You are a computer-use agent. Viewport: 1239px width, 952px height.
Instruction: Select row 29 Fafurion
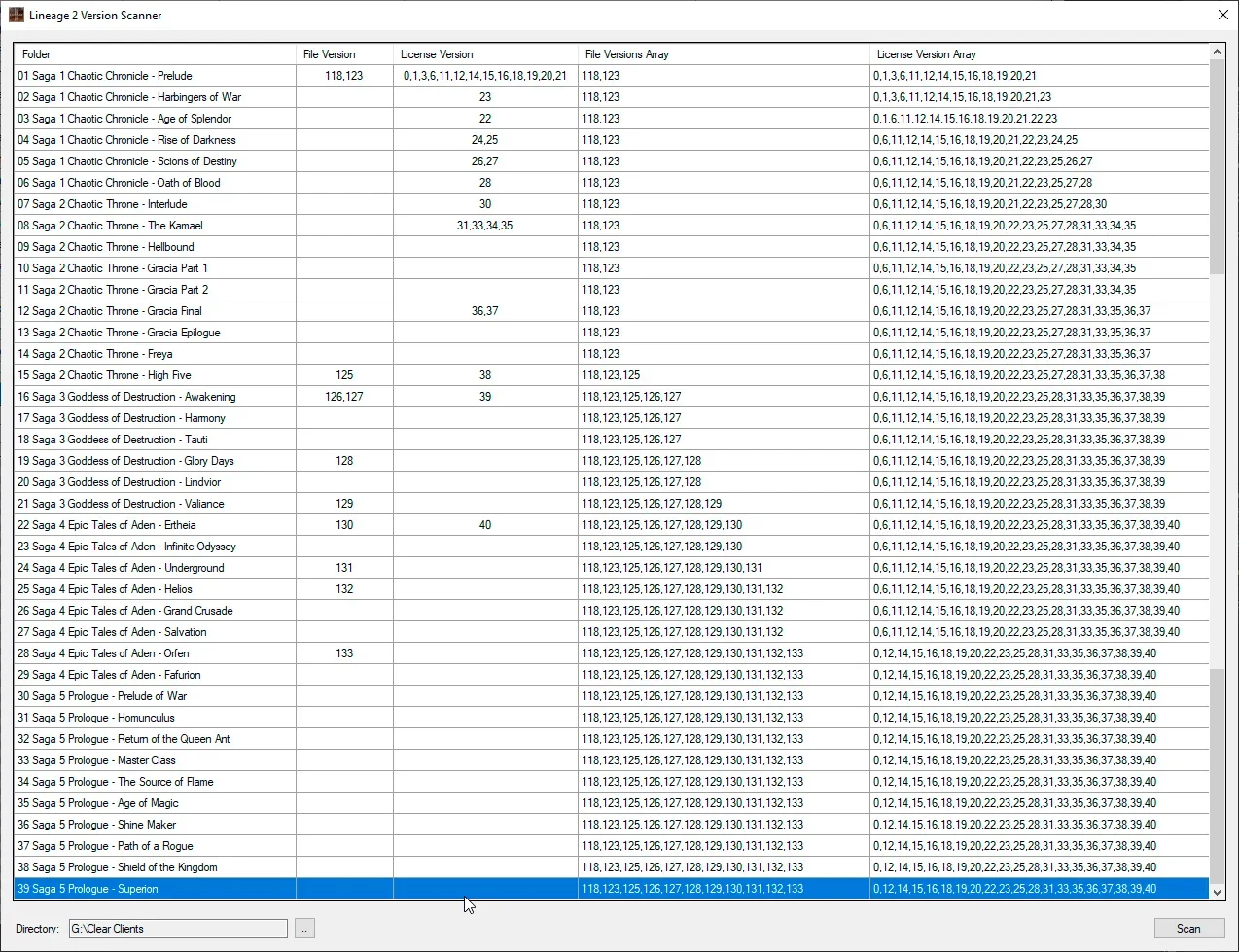pyautogui.click(x=611, y=675)
